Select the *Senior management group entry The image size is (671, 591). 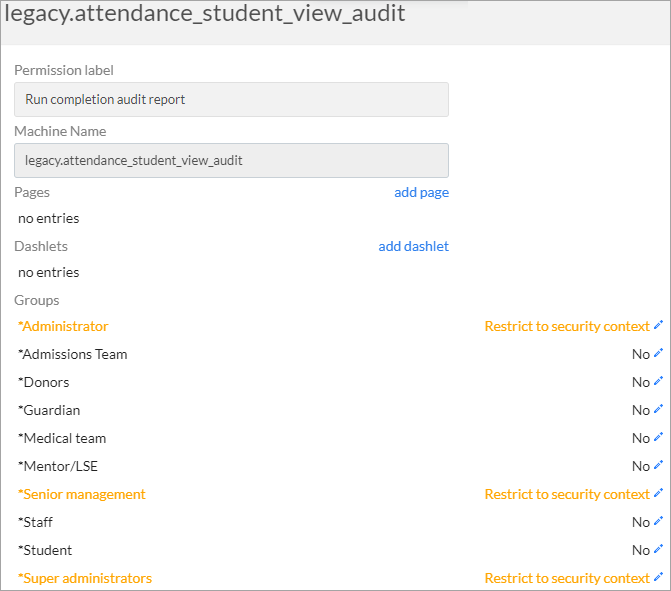[82, 494]
